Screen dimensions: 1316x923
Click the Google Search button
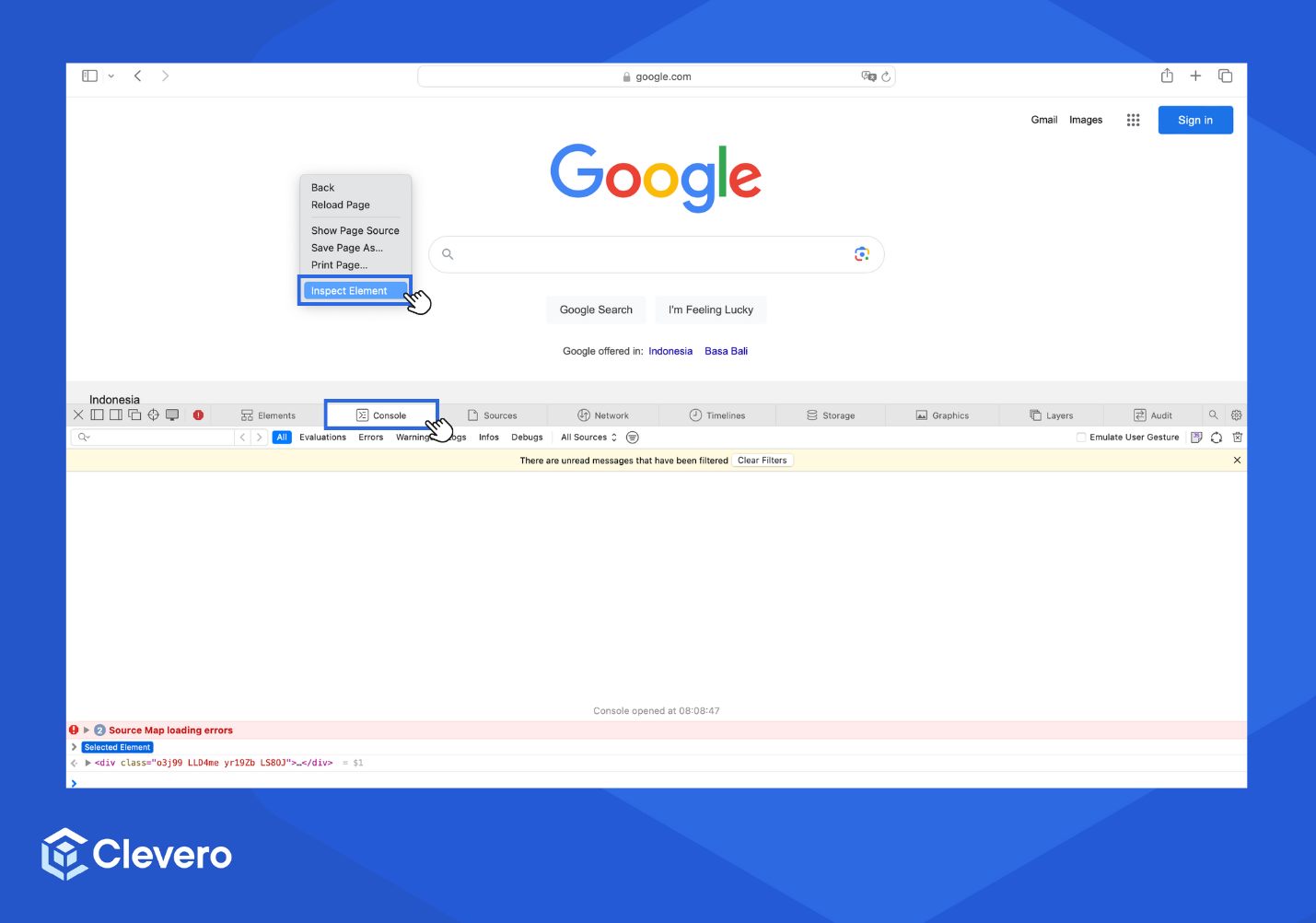coord(596,310)
